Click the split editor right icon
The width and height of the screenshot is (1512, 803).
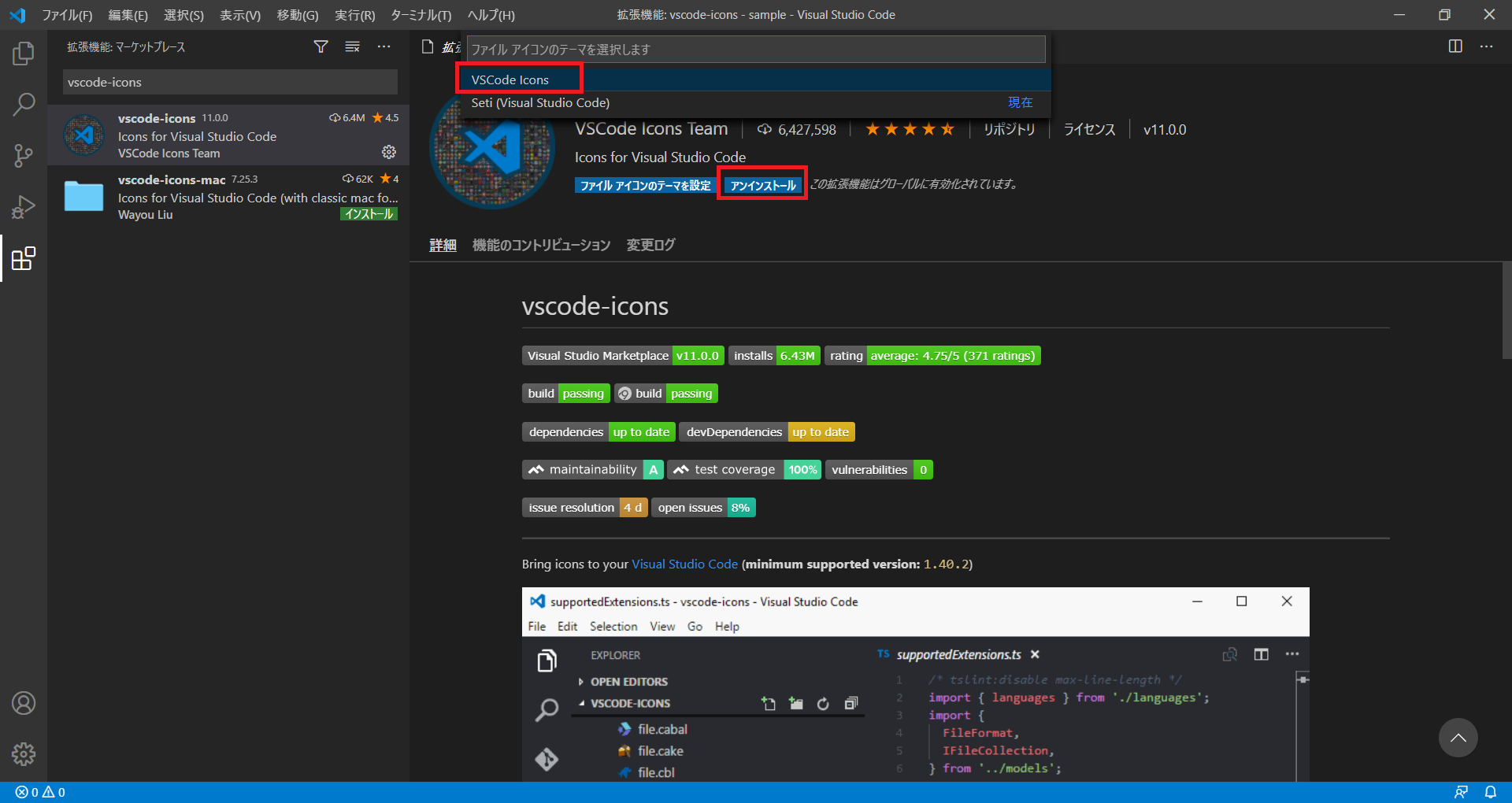click(x=1455, y=46)
